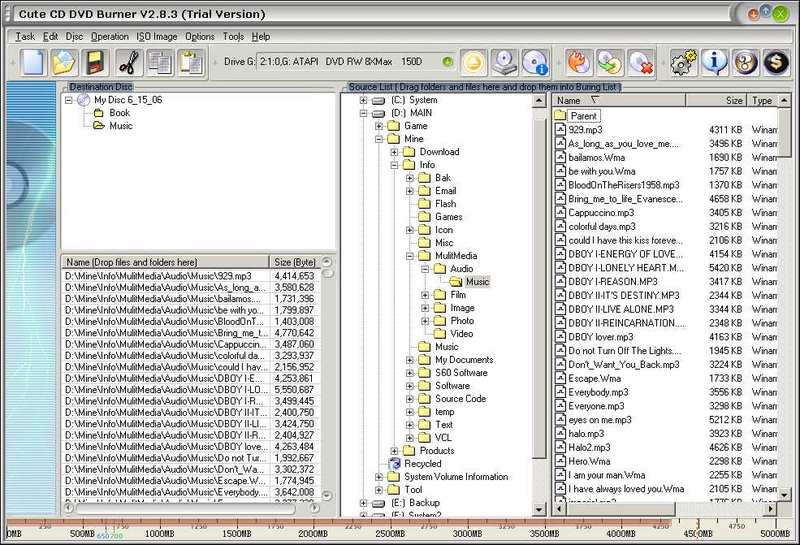Screen dimensions: 800x545
Task: Open the ISO Image menu
Action: 157,37
